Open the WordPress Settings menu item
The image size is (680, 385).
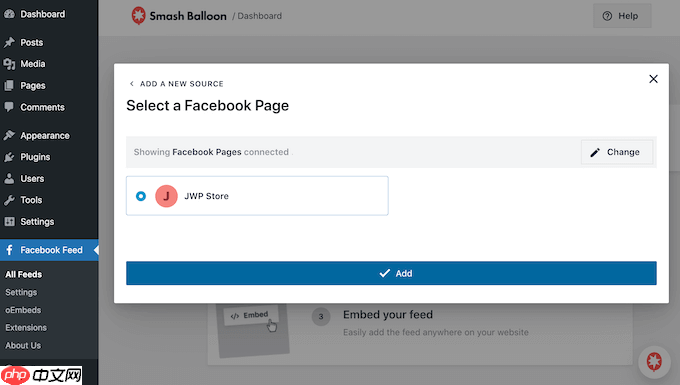(x=37, y=222)
